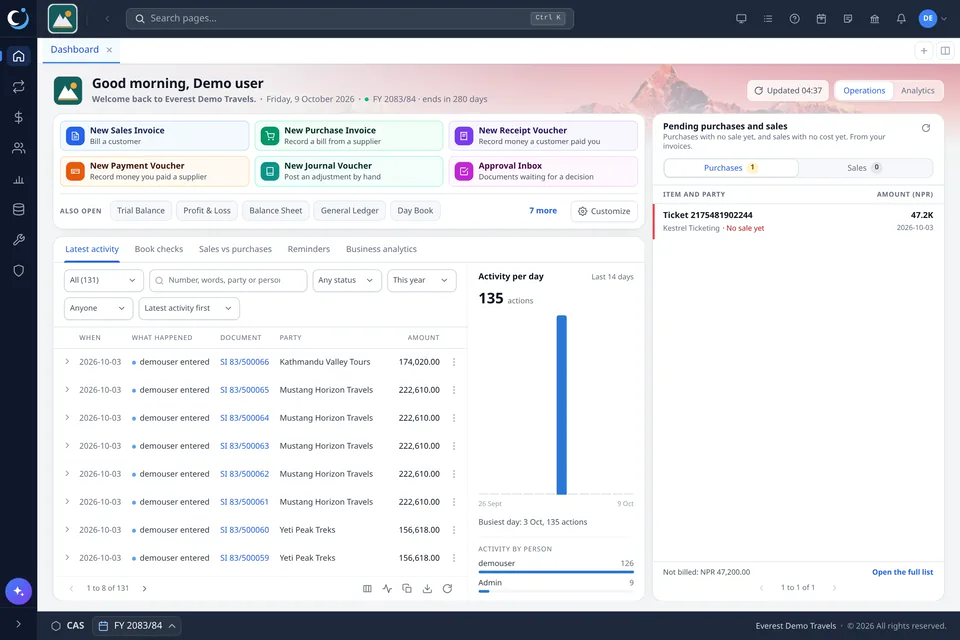Click the bank building icon in top bar
The height and width of the screenshot is (640, 960).
tap(874, 18)
